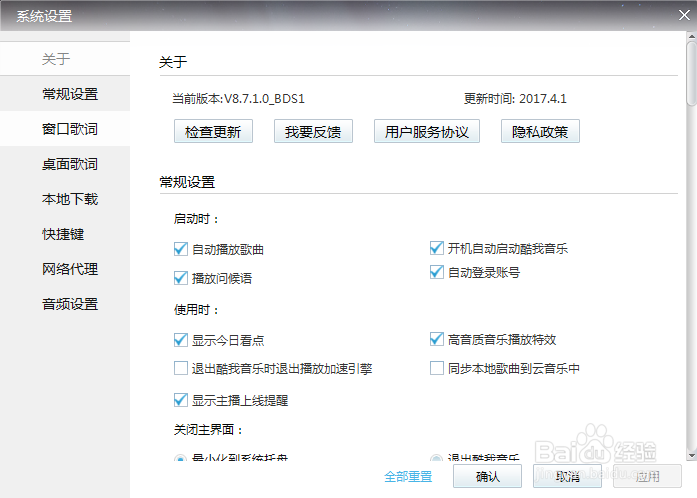Click the vertical scrollbar thumb

pyautogui.click(x=691, y=73)
